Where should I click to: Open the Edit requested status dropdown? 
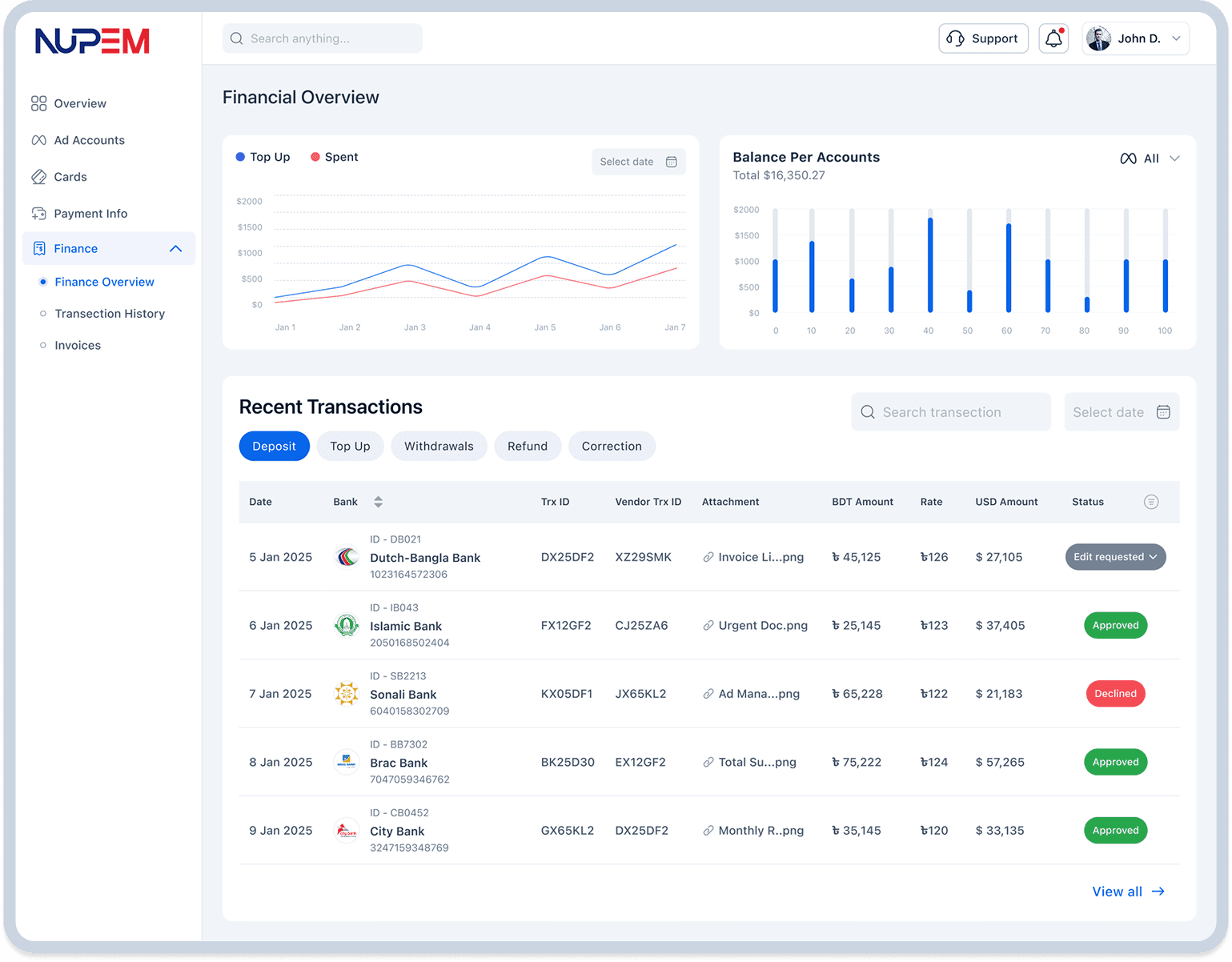point(1115,557)
